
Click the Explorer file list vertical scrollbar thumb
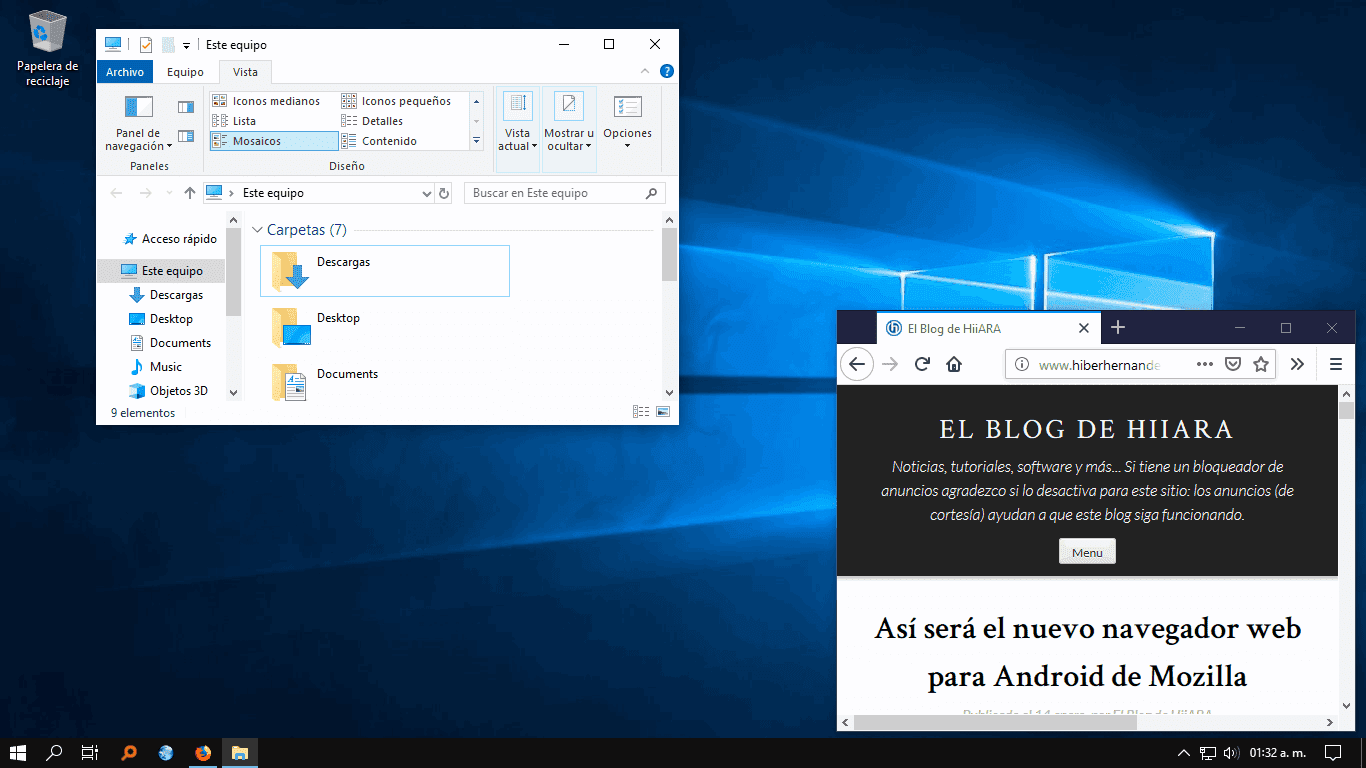click(x=669, y=254)
